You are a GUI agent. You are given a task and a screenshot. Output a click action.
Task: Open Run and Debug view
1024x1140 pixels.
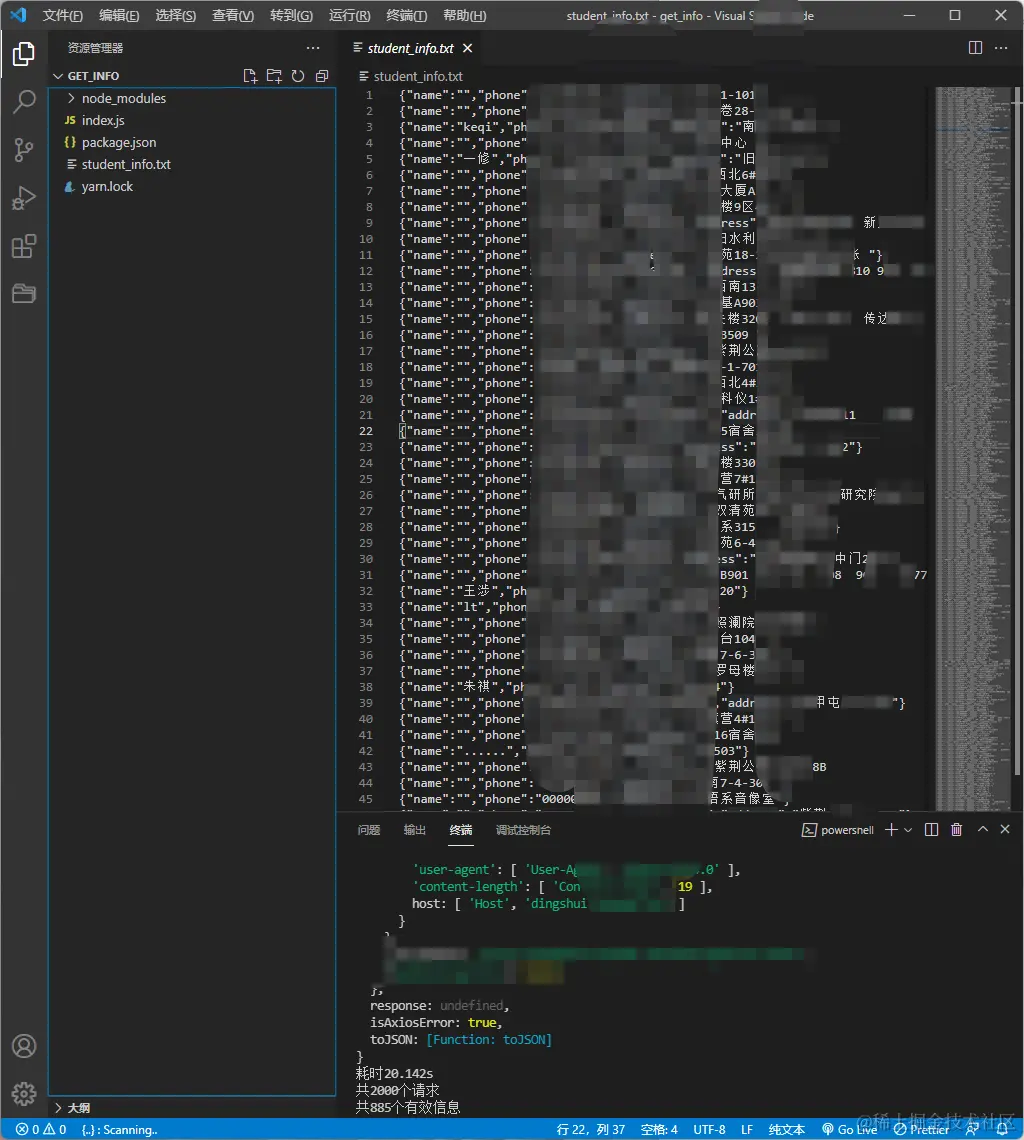tap(23, 198)
